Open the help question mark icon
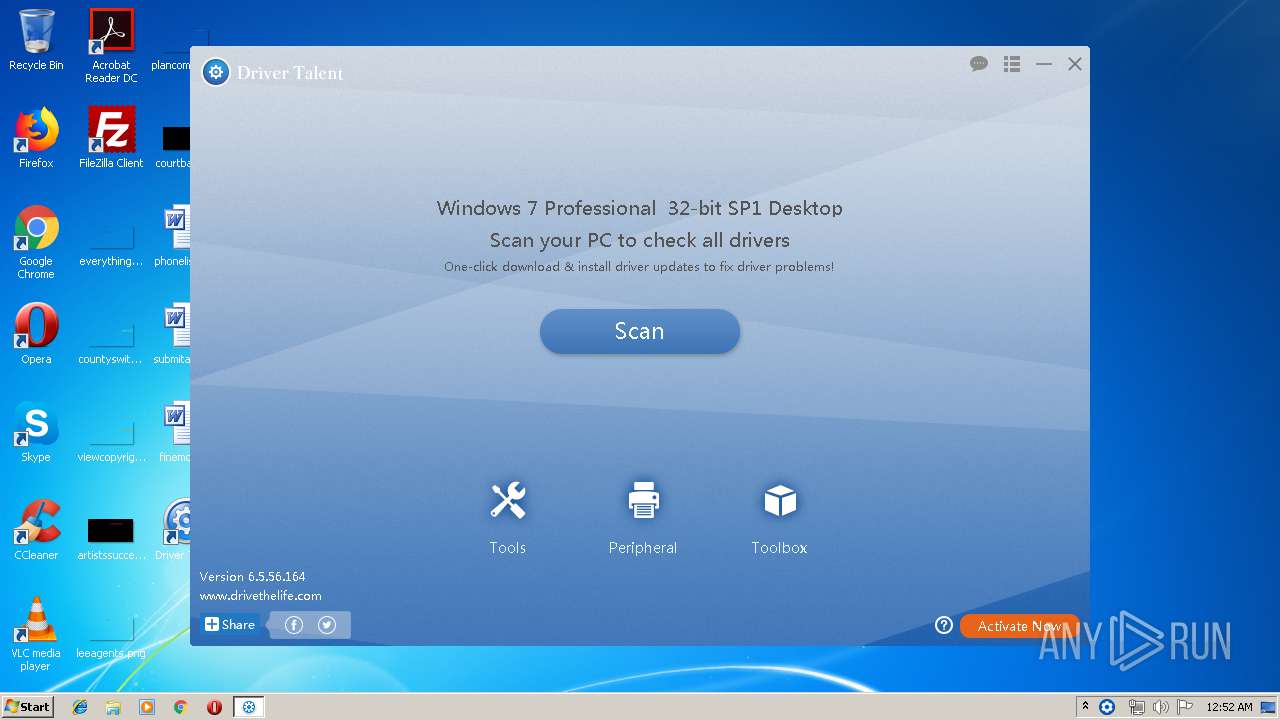The width and height of the screenshot is (1280, 720). pyautogui.click(x=944, y=625)
